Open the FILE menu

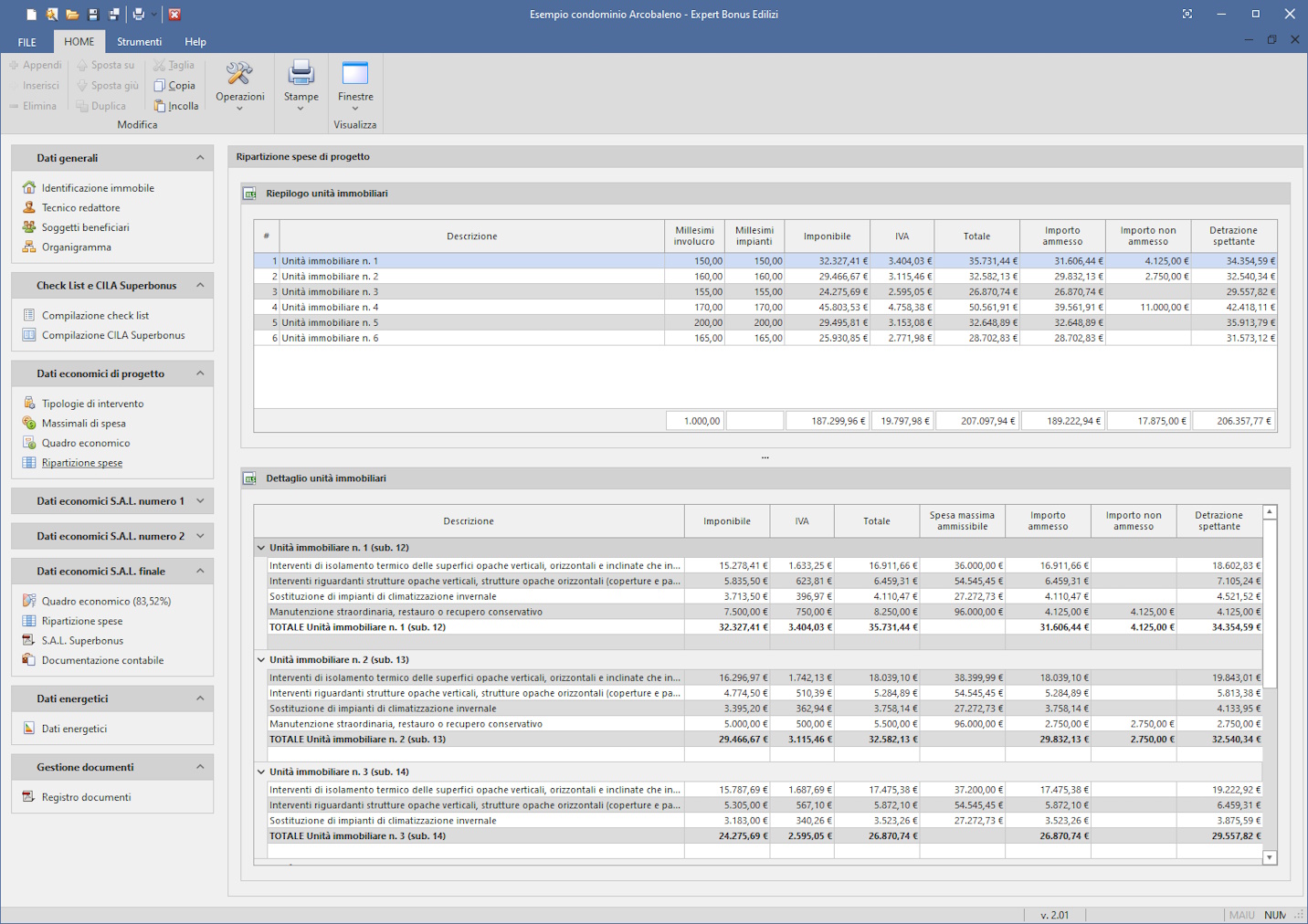click(27, 42)
